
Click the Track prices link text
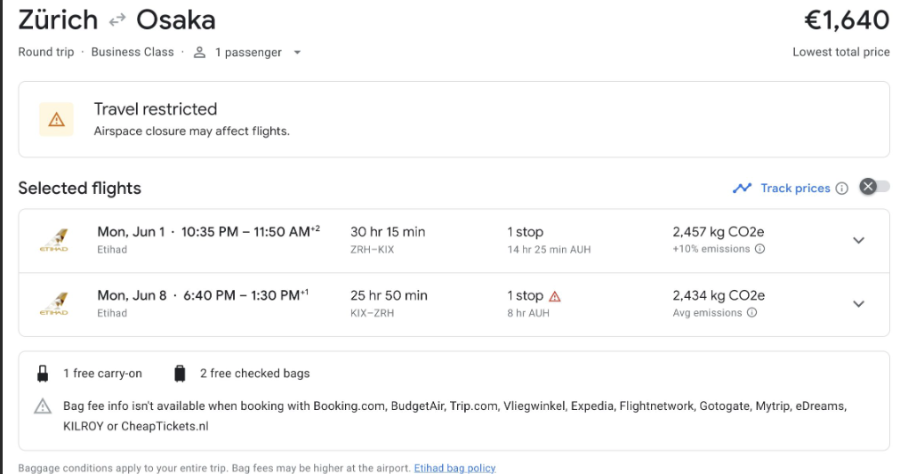tap(795, 188)
